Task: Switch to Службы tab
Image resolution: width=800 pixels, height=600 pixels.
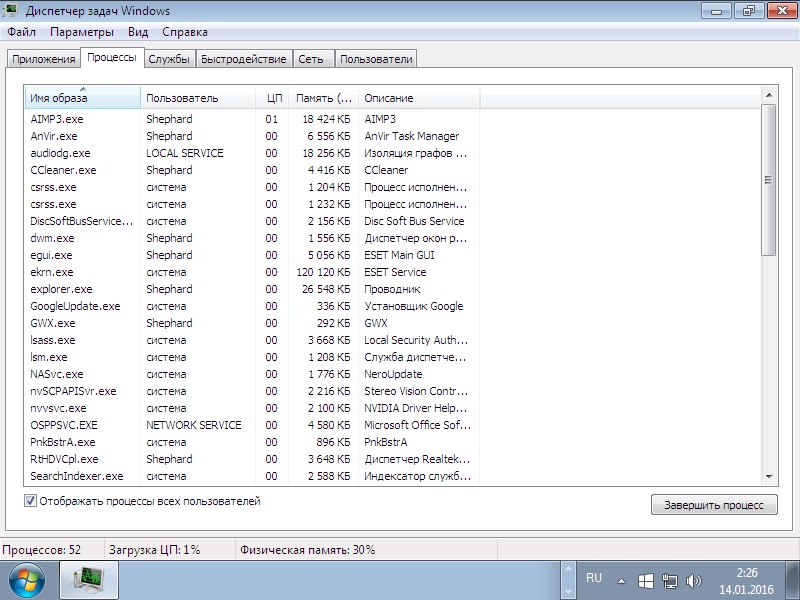Action: point(169,59)
